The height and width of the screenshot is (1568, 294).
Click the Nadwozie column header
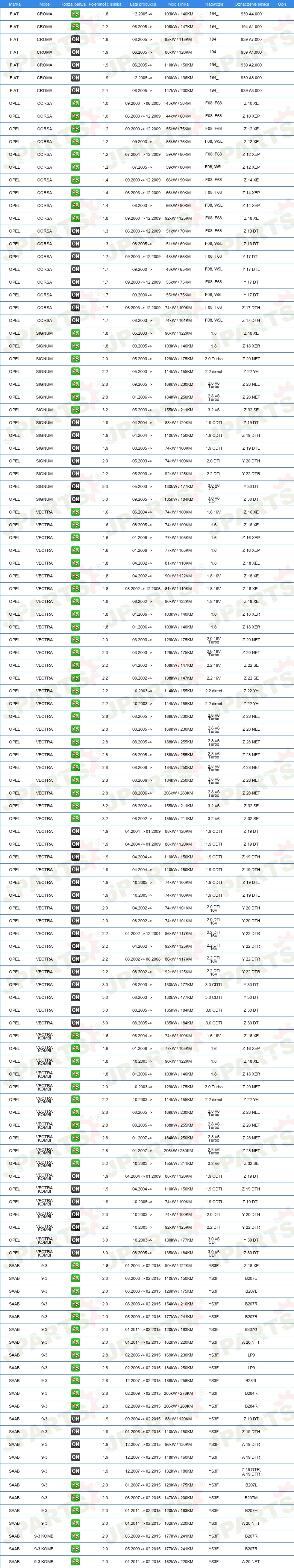[214, 4]
